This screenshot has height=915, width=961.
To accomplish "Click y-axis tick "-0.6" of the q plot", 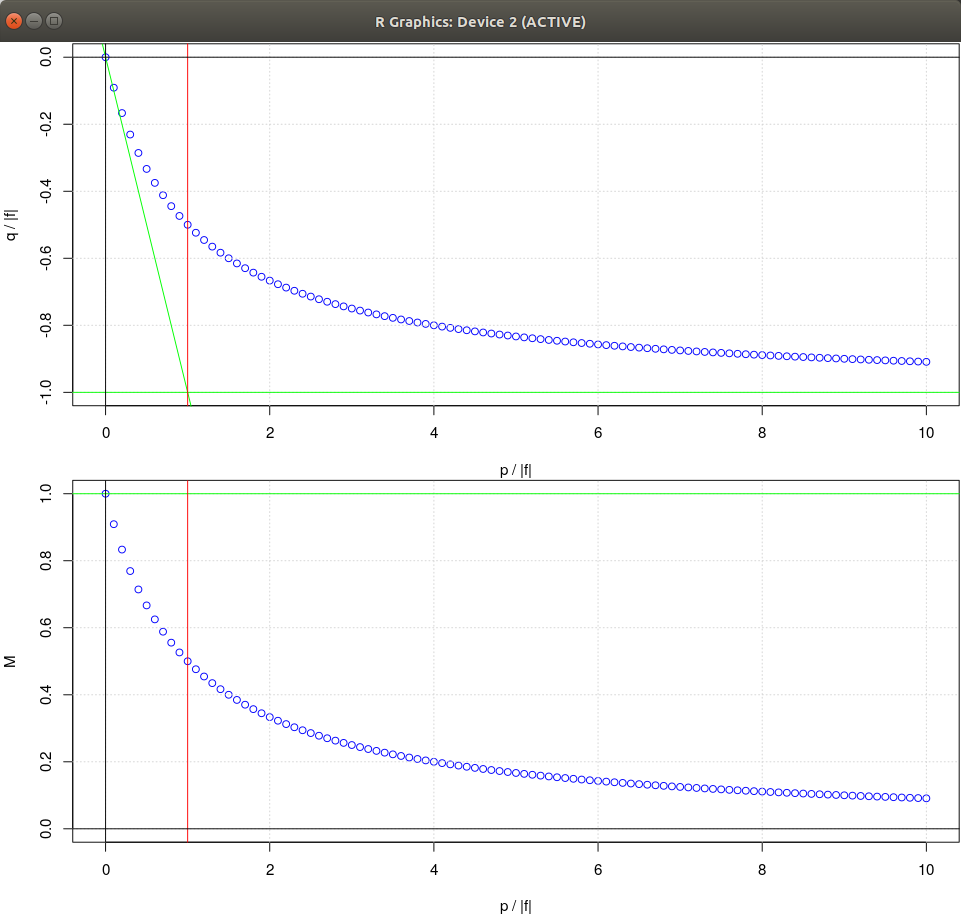I will tap(46, 258).
